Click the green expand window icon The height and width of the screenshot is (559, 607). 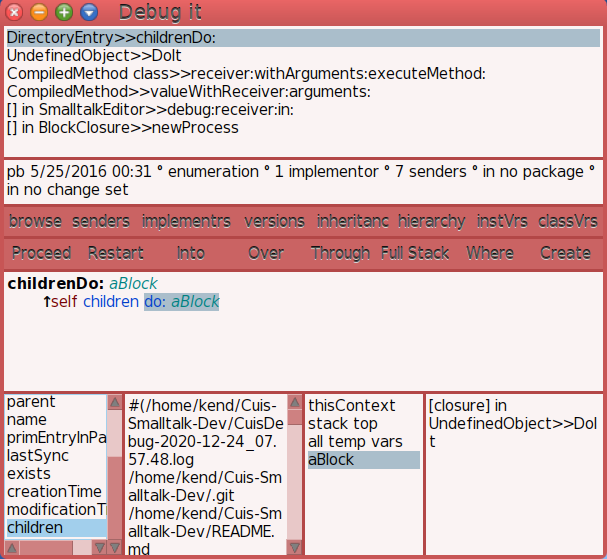coord(64,12)
